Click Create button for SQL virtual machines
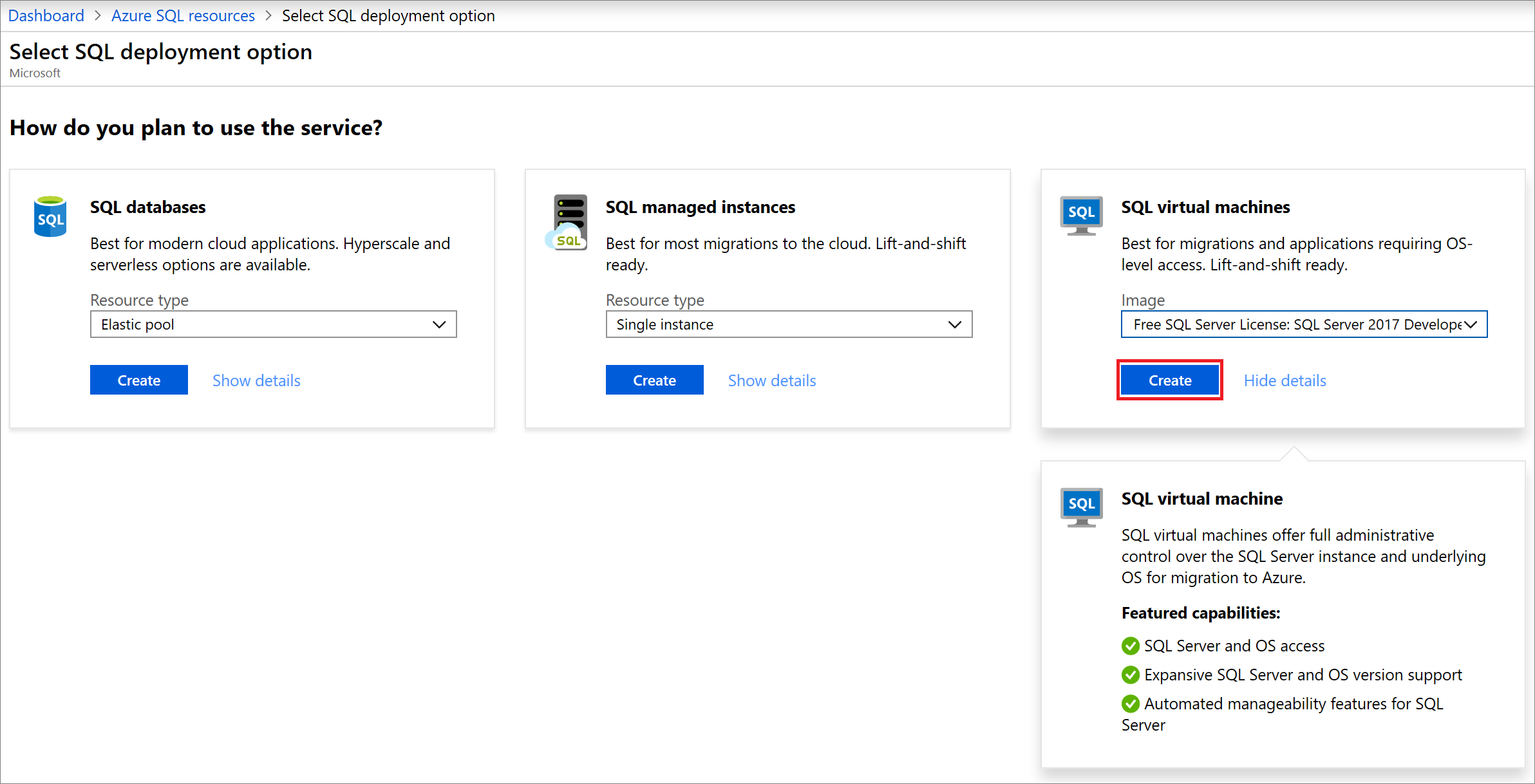Viewport: 1535px width, 784px height. (x=1169, y=380)
